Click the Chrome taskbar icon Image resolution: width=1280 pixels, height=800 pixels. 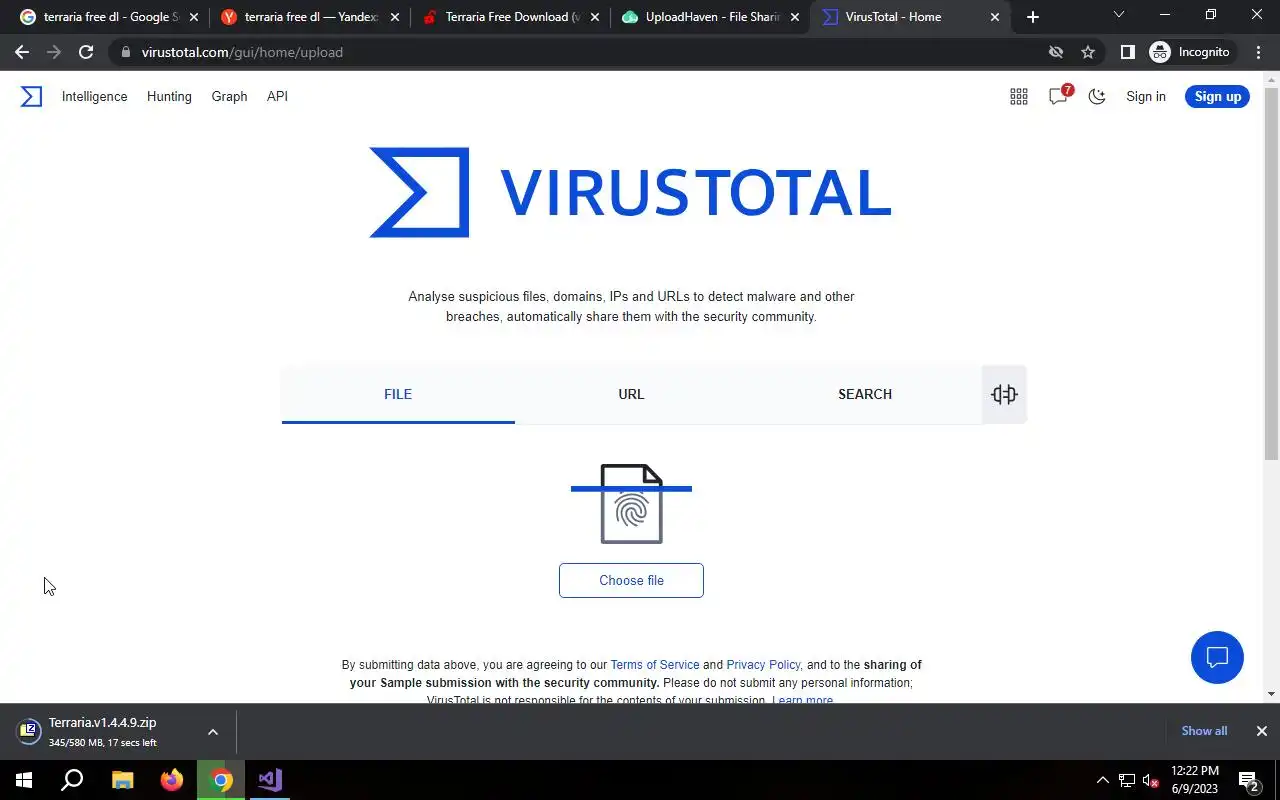[221, 780]
